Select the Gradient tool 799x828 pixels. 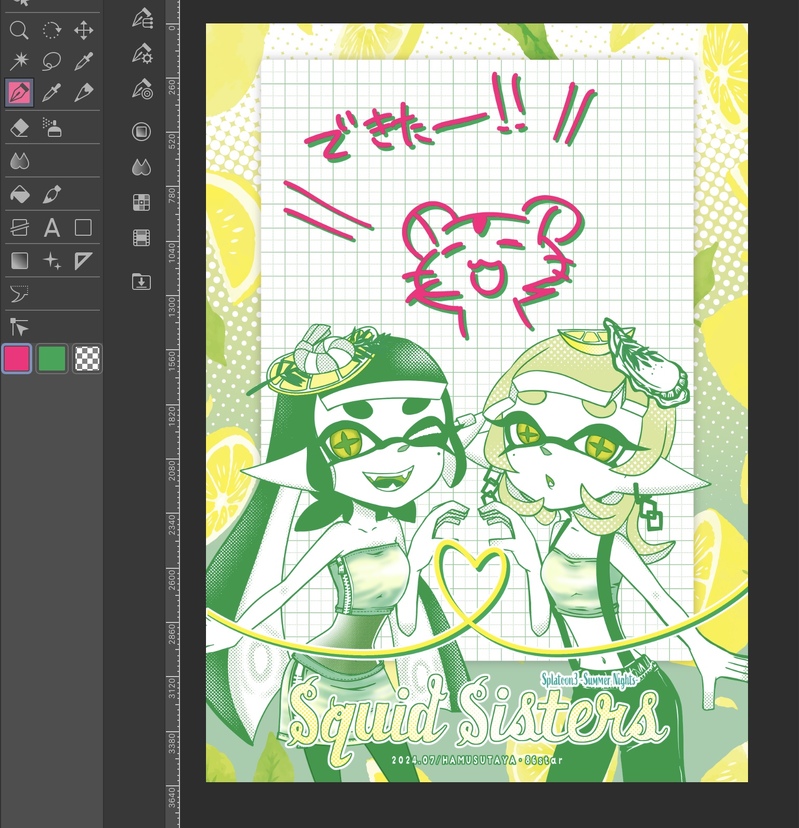tap(19, 260)
